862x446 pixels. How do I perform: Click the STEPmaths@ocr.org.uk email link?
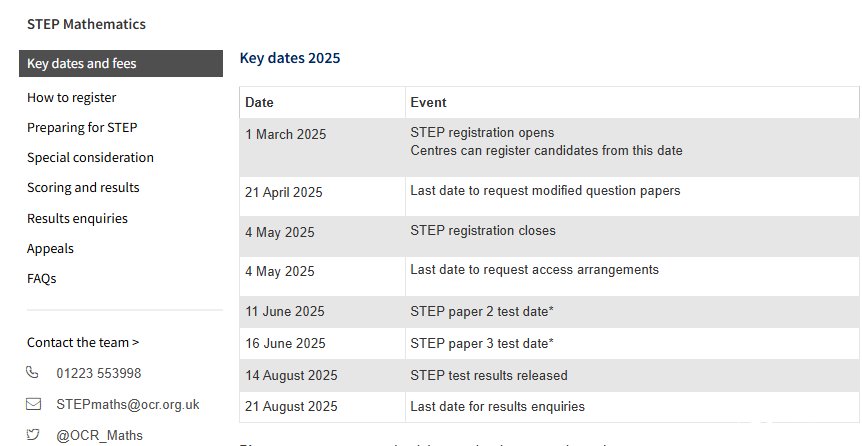click(x=128, y=405)
